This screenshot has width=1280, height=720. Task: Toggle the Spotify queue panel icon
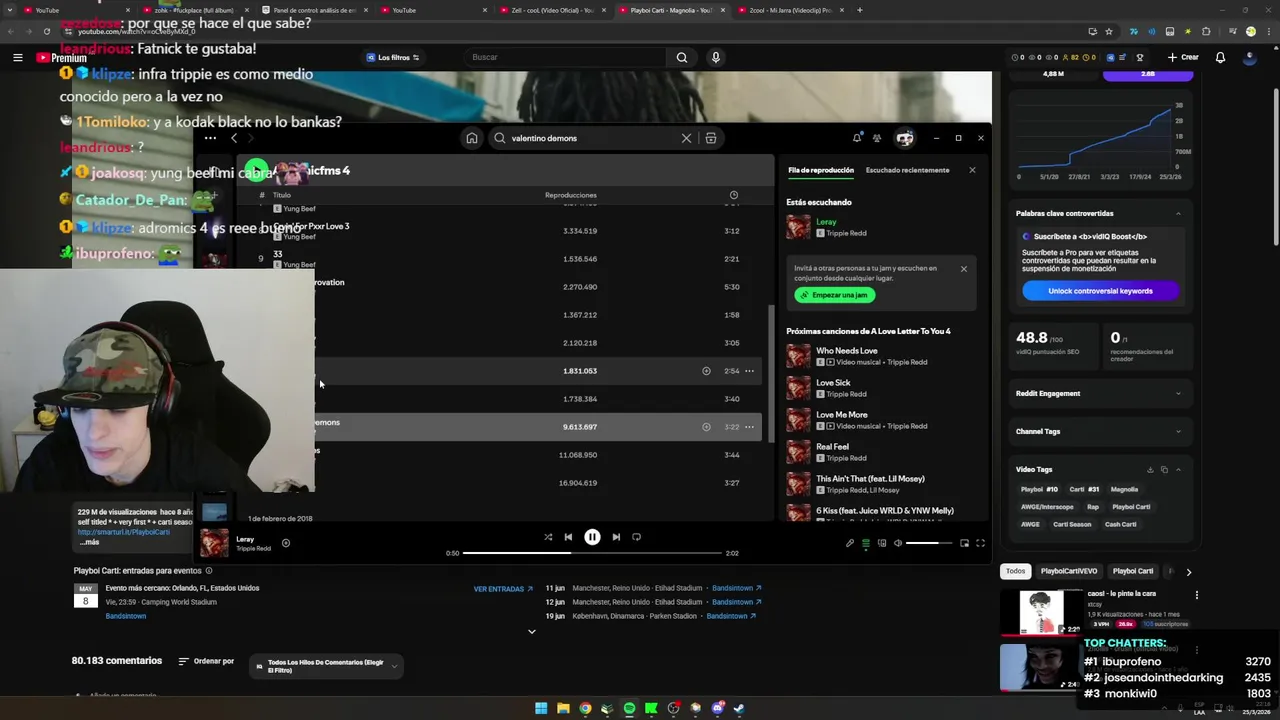point(866,543)
